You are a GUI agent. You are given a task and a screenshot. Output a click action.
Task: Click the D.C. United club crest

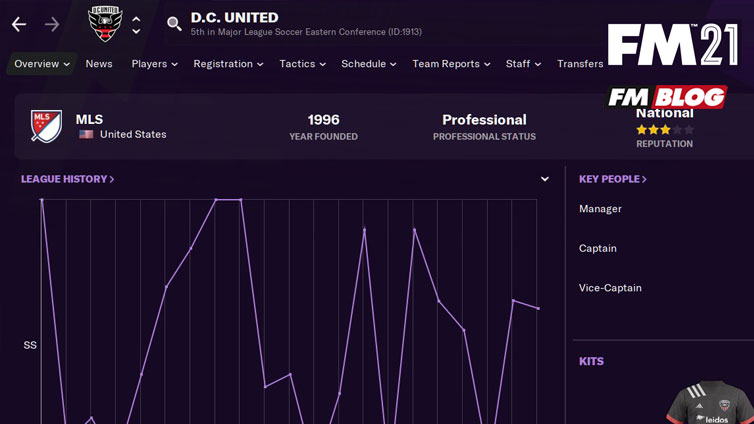(x=105, y=24)
